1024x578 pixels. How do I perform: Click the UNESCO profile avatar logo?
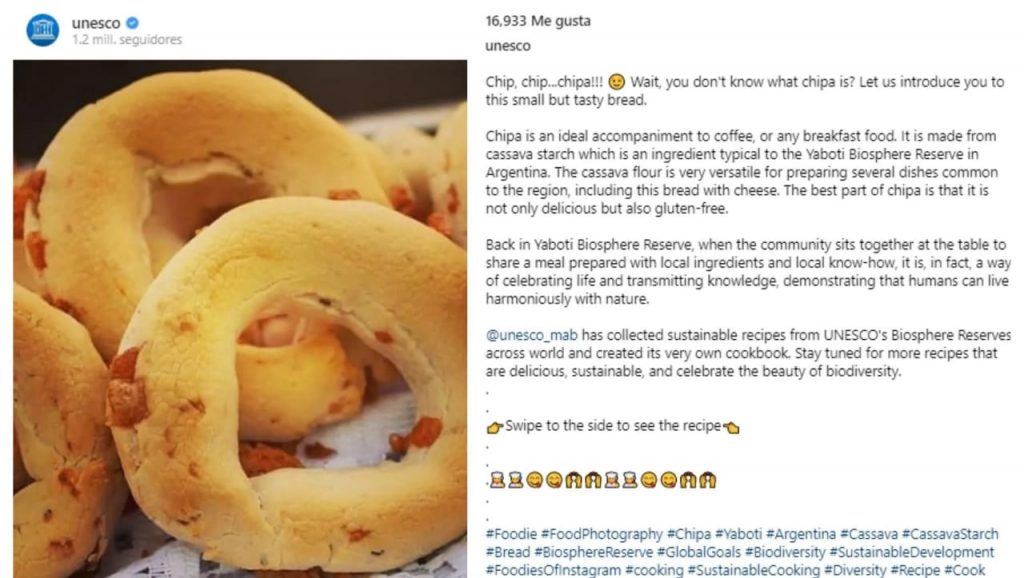42,30
